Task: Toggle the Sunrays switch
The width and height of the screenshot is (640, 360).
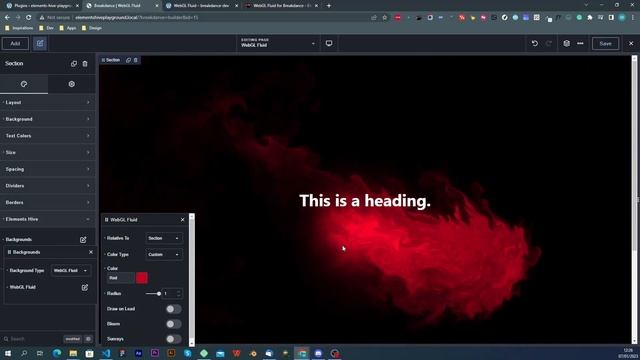Action: (173, 339)
